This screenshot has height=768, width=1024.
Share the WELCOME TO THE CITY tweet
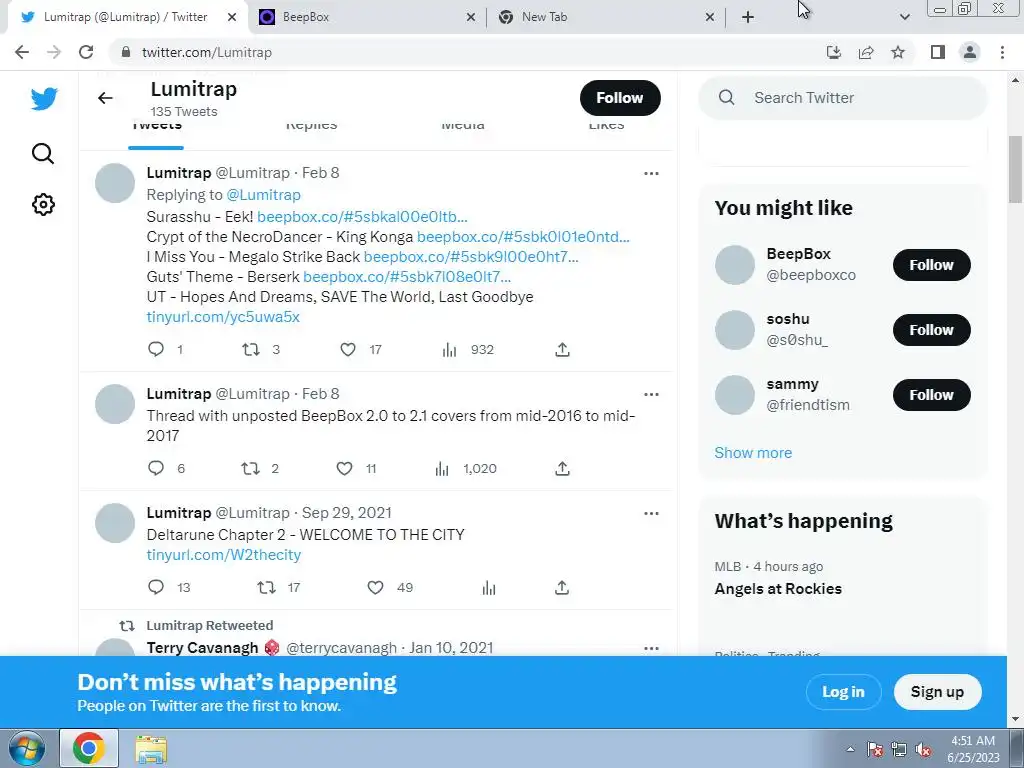562,587
